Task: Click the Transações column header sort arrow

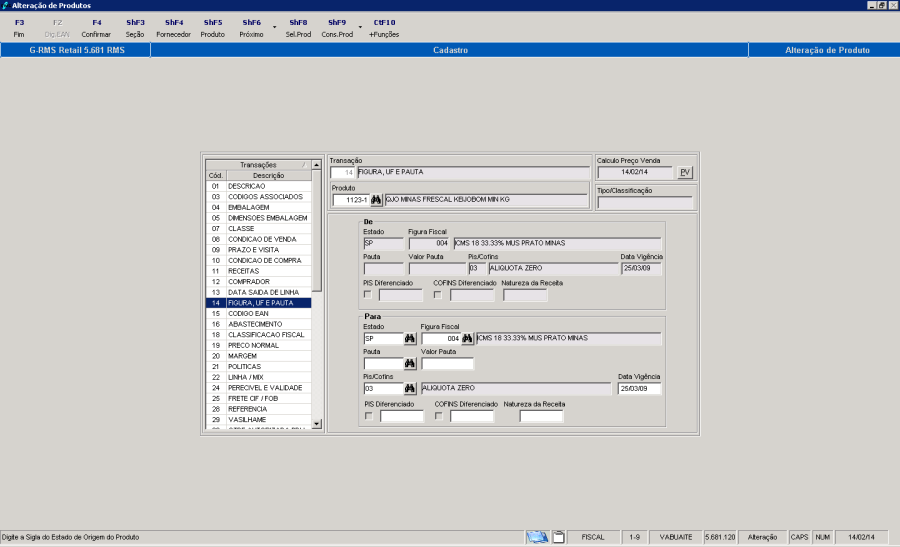Action: tap(302, 165)
